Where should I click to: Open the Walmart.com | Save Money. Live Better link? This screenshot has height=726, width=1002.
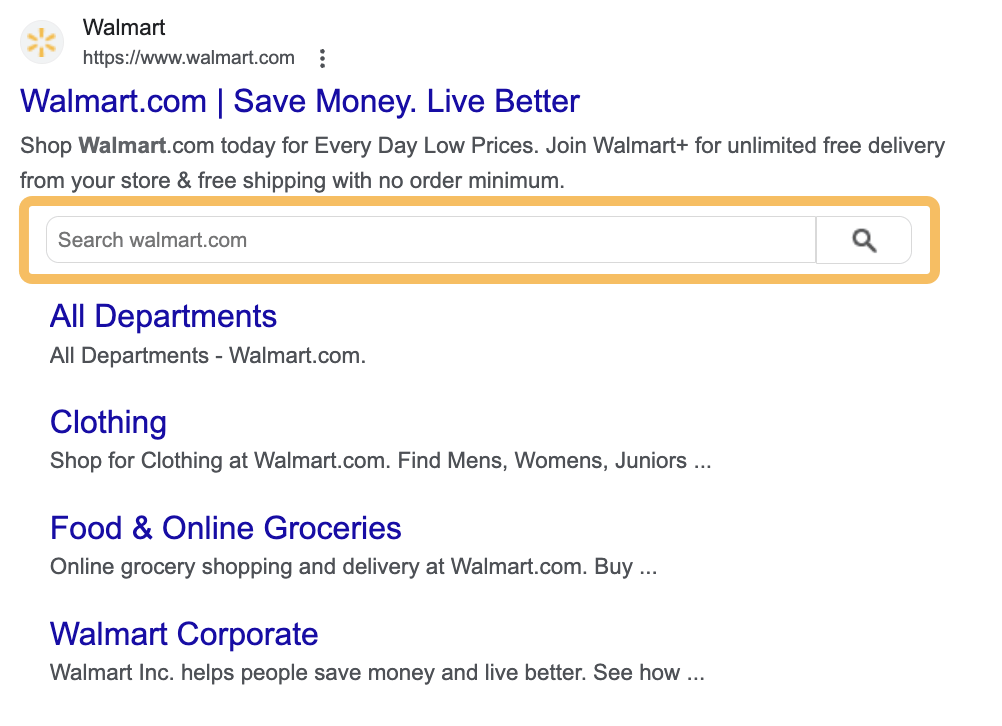[299, 101]
